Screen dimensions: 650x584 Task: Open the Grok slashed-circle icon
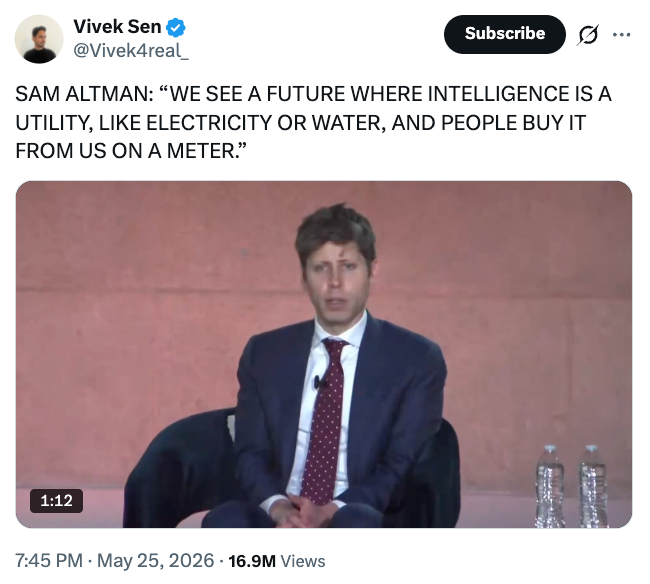588,34
